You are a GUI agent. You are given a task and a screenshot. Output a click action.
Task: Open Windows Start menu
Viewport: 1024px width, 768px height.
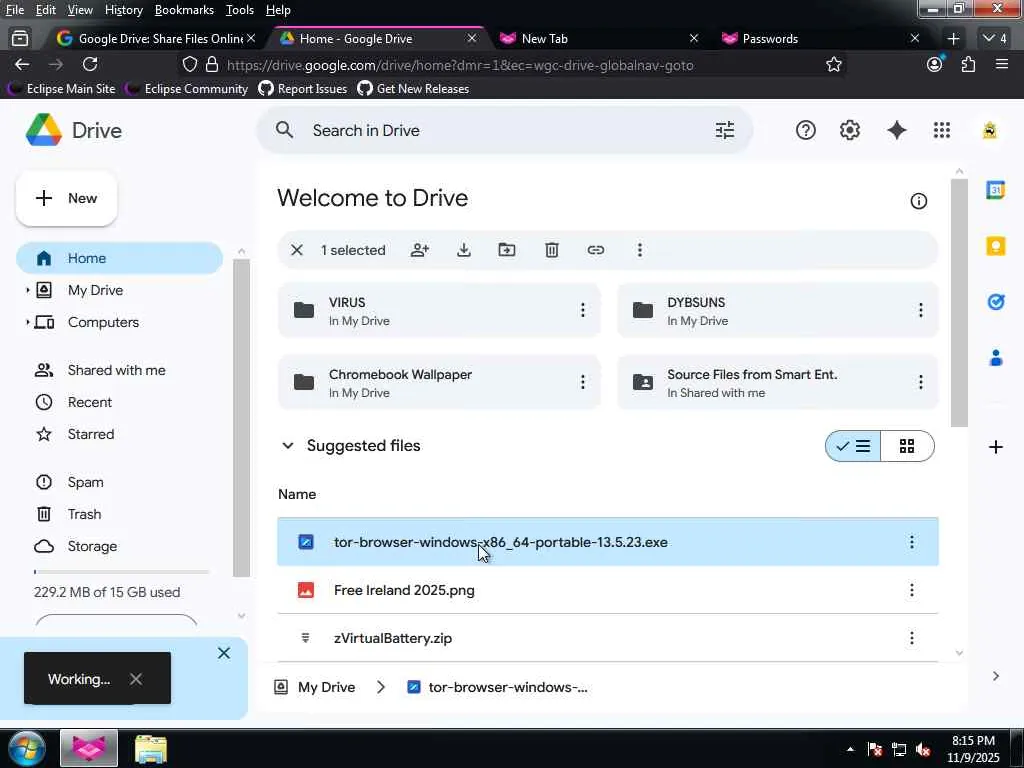coord(25,748)
